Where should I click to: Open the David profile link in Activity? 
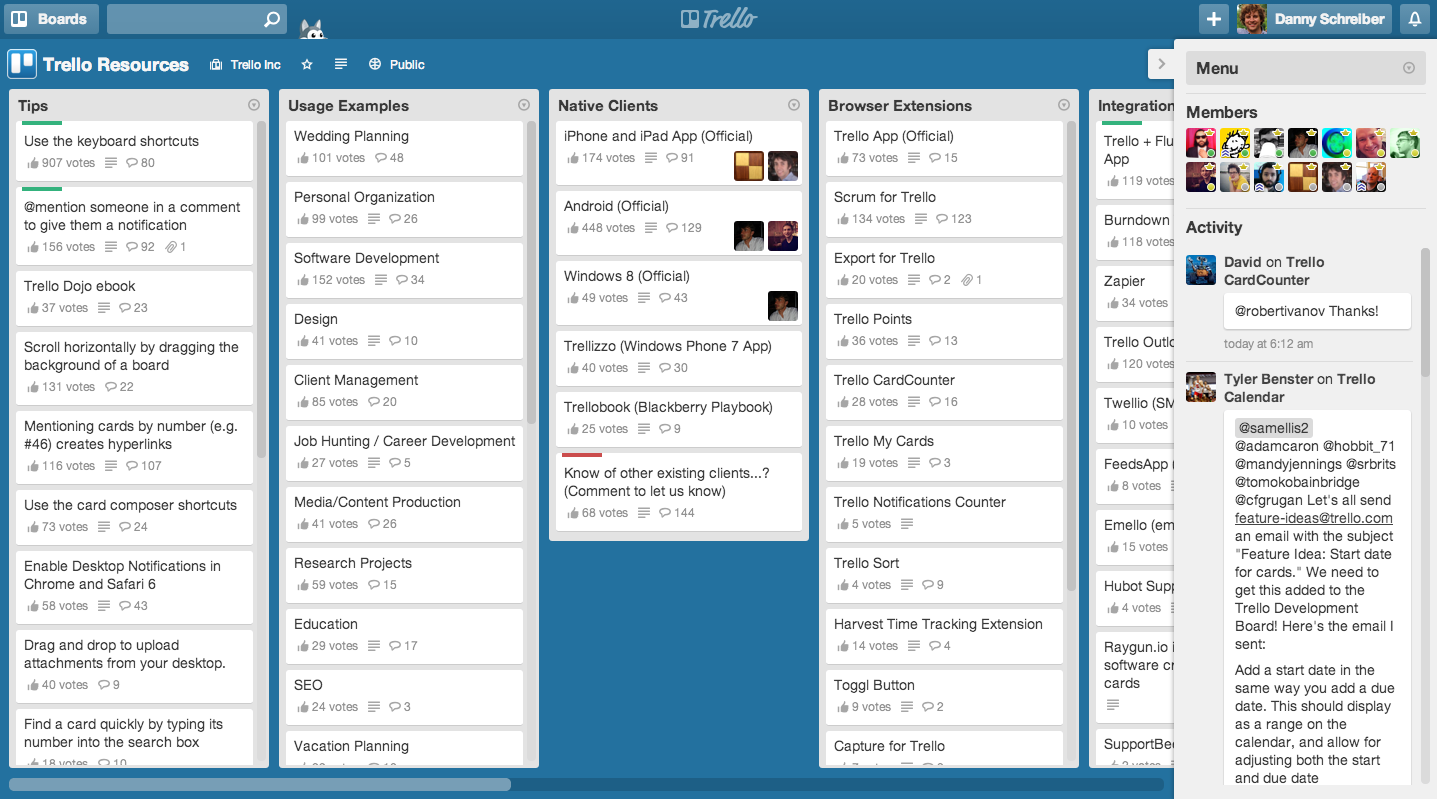(x=1243, y=262)
